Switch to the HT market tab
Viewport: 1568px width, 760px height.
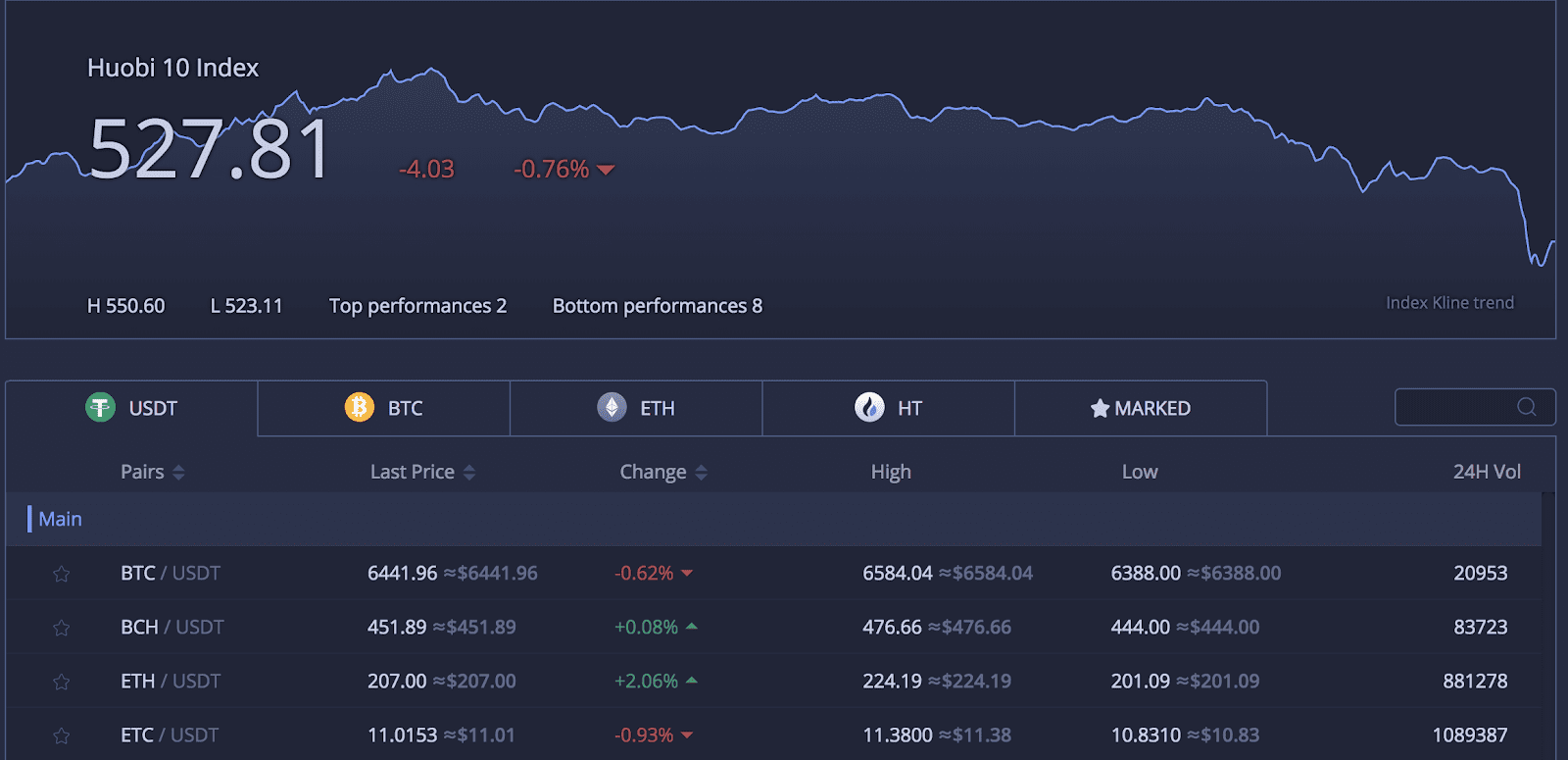[x=889, y=408]
